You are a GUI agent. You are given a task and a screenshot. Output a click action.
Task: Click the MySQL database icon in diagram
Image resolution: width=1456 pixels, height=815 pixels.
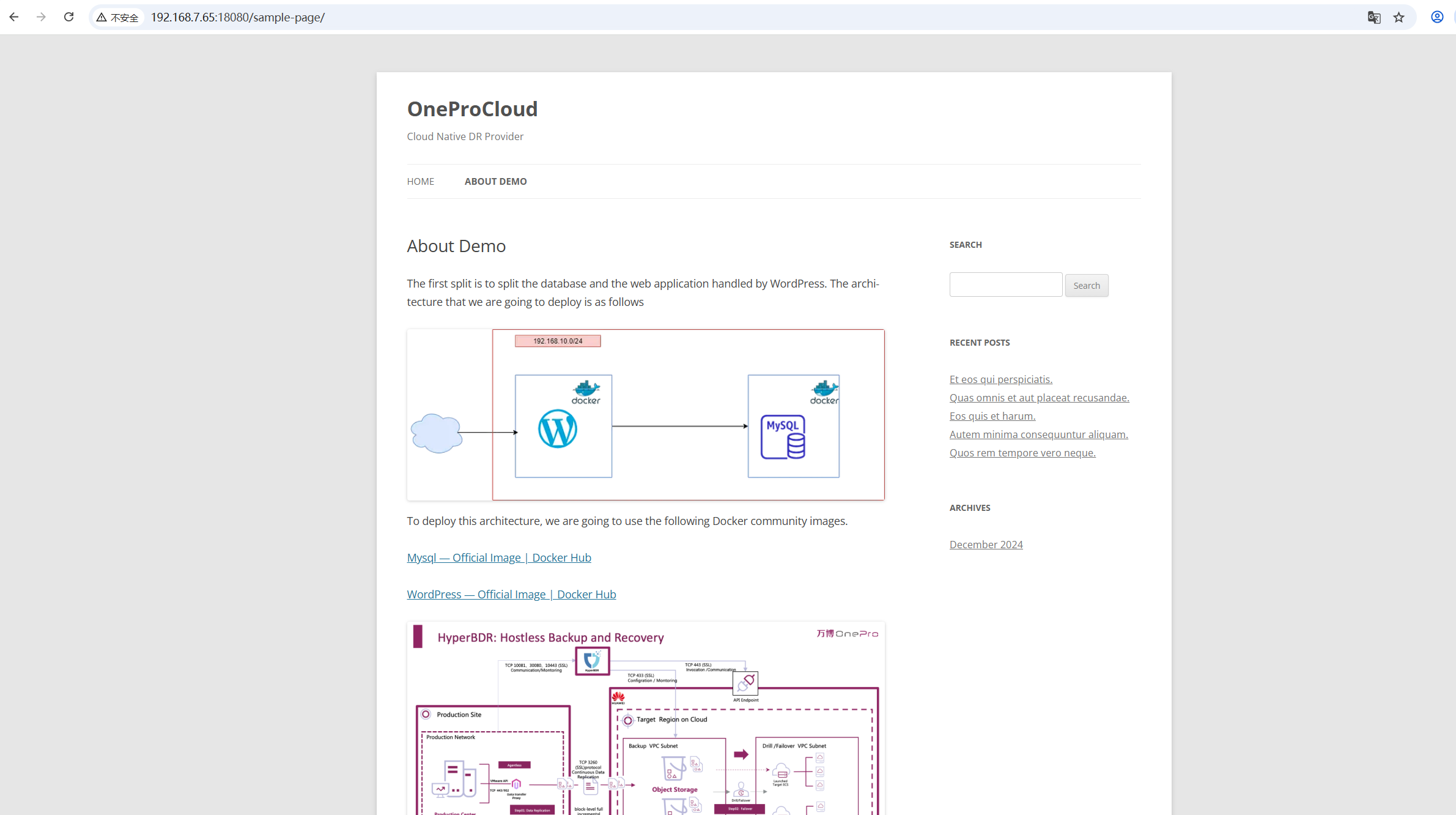(x=783, y=436)
